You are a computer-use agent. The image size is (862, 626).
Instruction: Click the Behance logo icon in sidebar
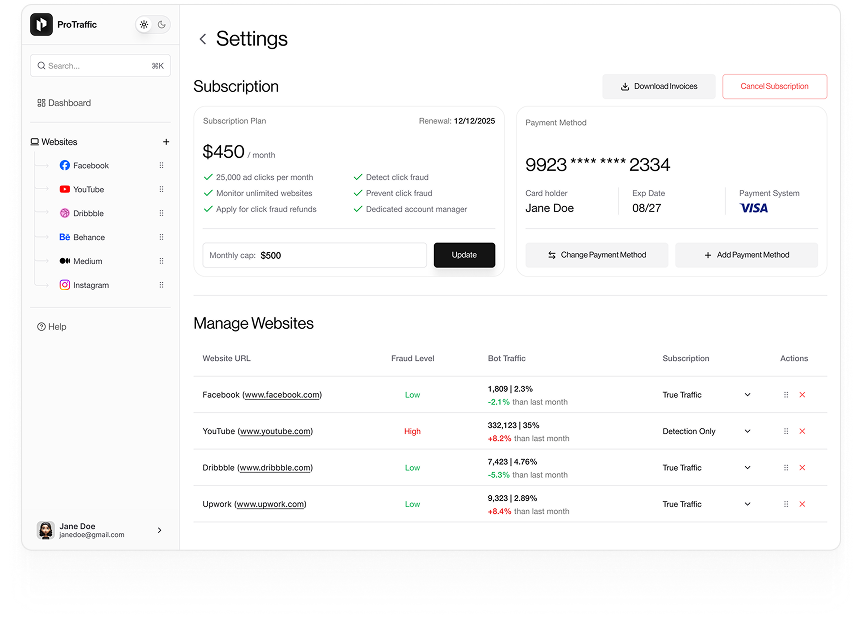(65, 237)
